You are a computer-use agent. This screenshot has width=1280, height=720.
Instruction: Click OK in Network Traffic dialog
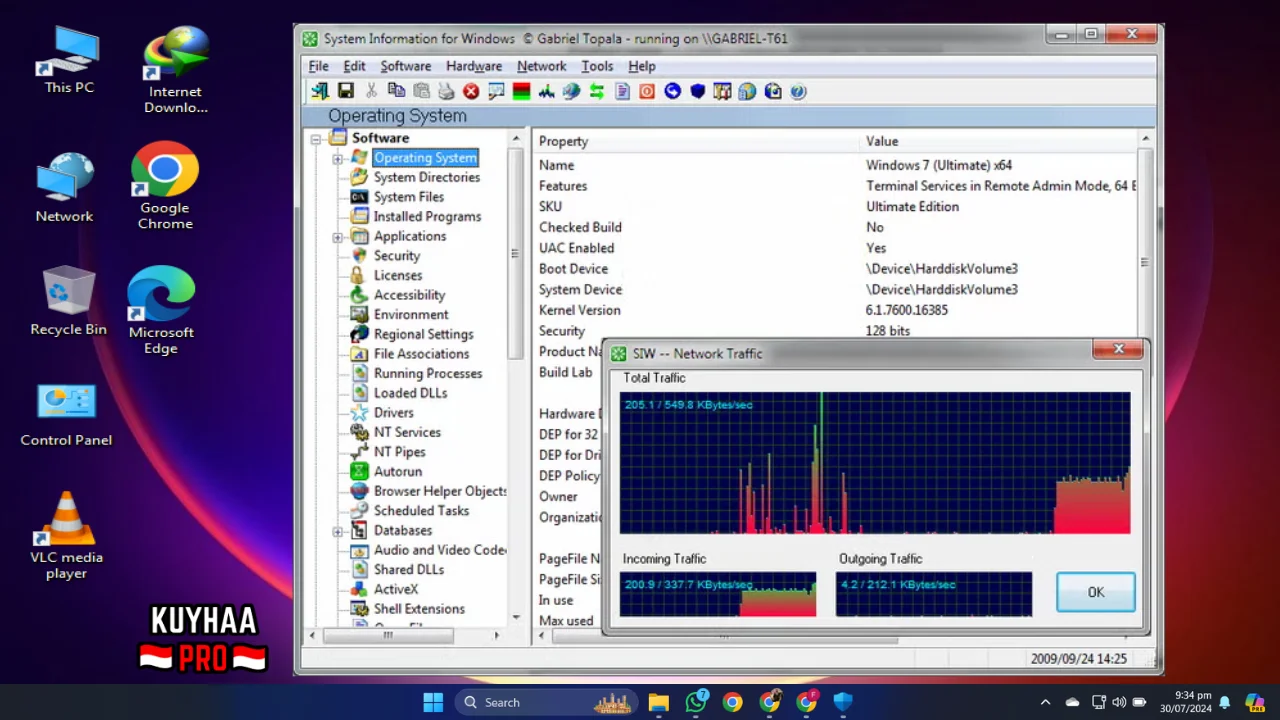click(x=1096, y=592)
